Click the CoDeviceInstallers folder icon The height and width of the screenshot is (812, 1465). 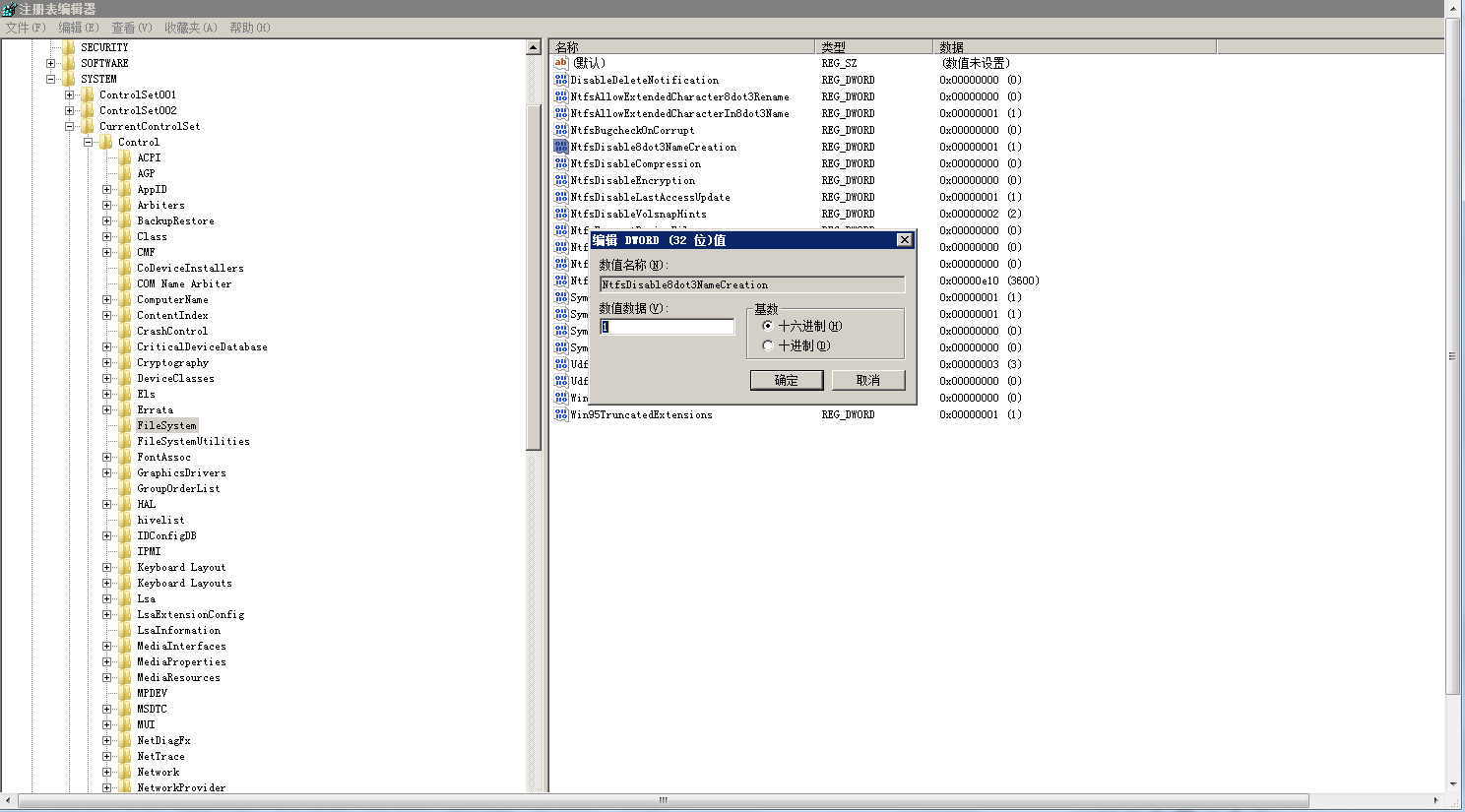tap(125, 268)
